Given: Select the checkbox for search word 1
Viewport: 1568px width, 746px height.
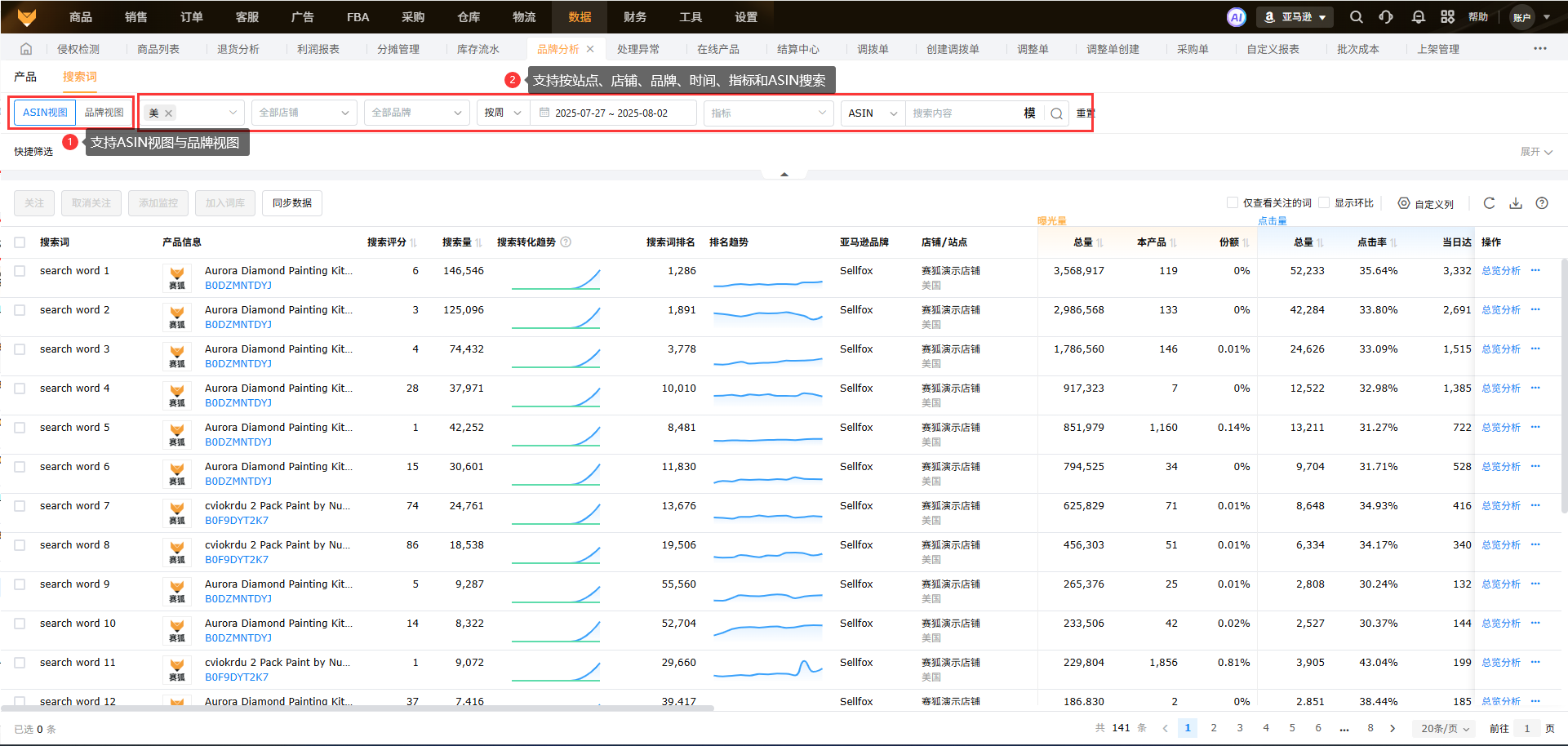Looking at the screenshot, I should click(20, 271).
